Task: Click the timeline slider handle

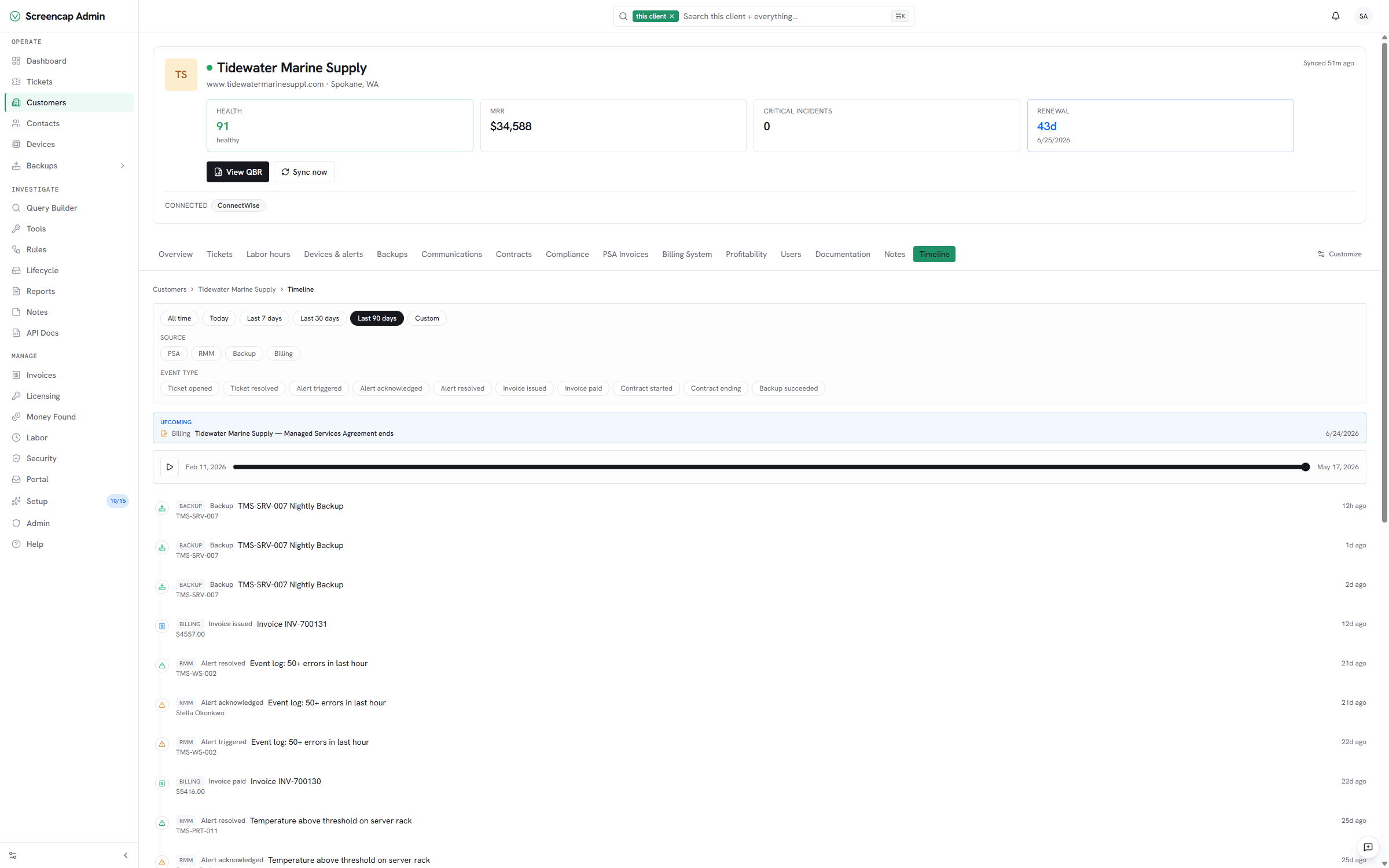Action: coord(1306,467)
